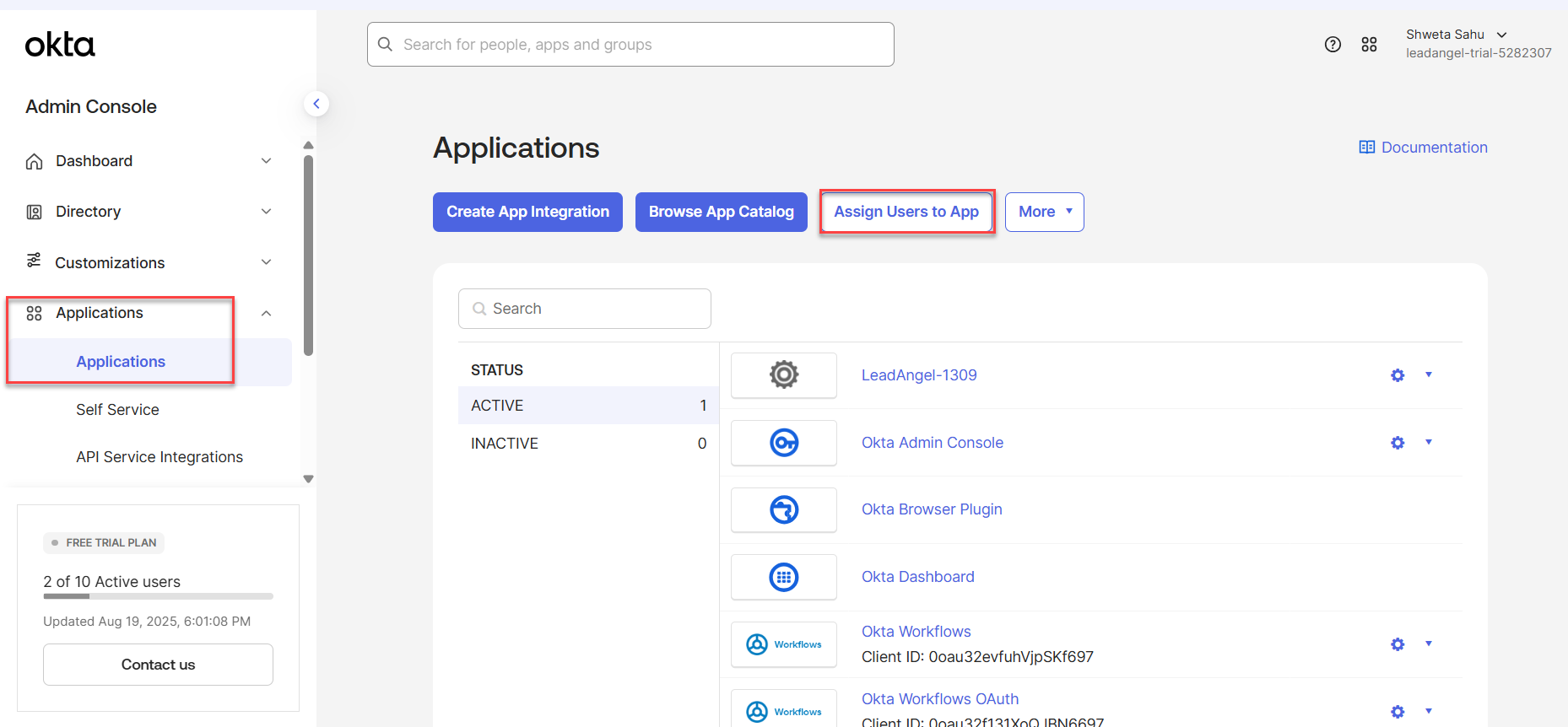Click the sidebar scrollbar down arrow
The image size is (1568, 727).
(308, 479)
